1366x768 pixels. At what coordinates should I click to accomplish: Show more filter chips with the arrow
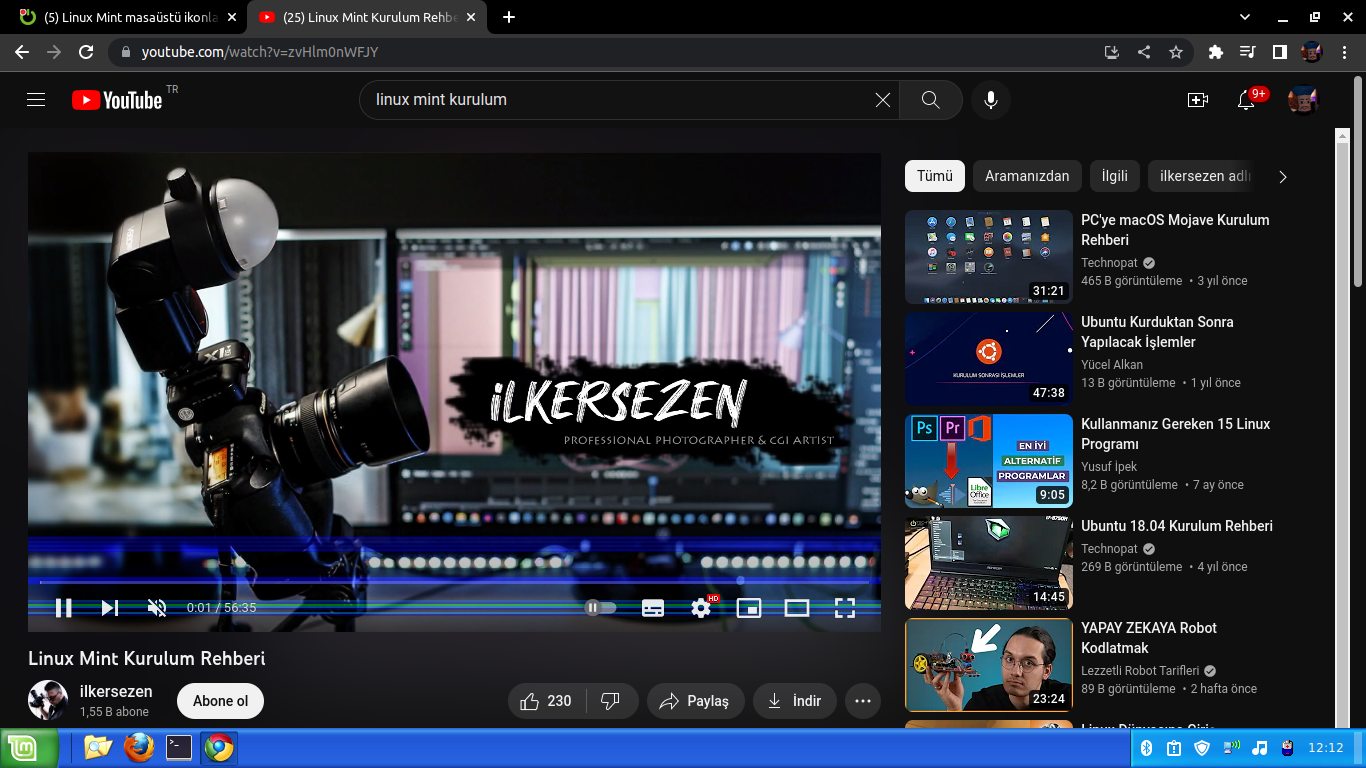(1283, 177)
